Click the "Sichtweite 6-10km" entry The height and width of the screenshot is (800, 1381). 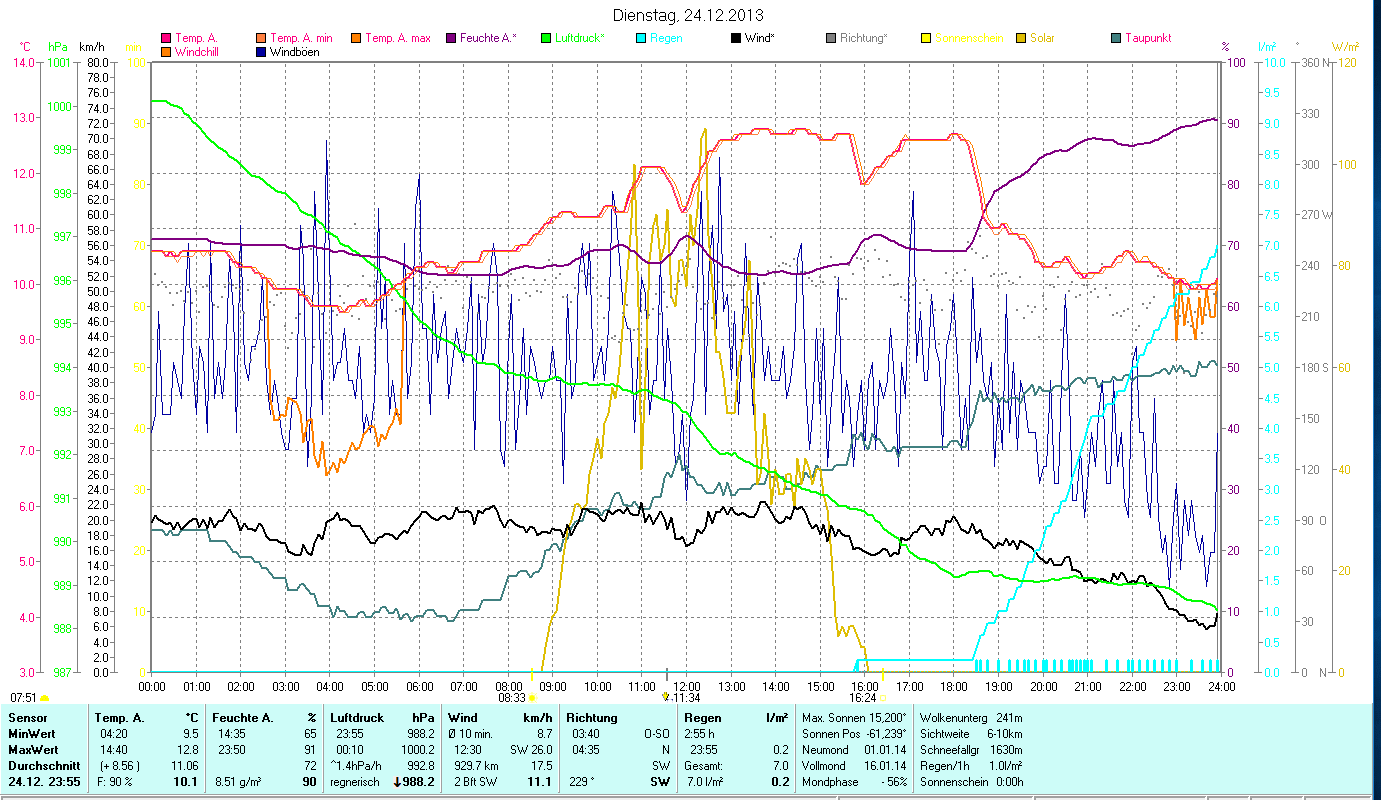971,734
